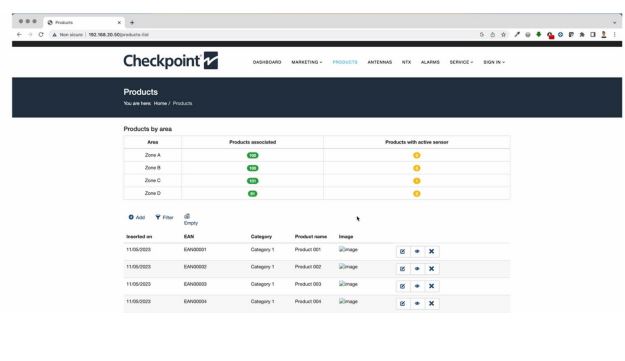Screen dimensions: 625x361
Task: Edit the Product 001 row
Action: pyautogui.click(x=403, y=251)
